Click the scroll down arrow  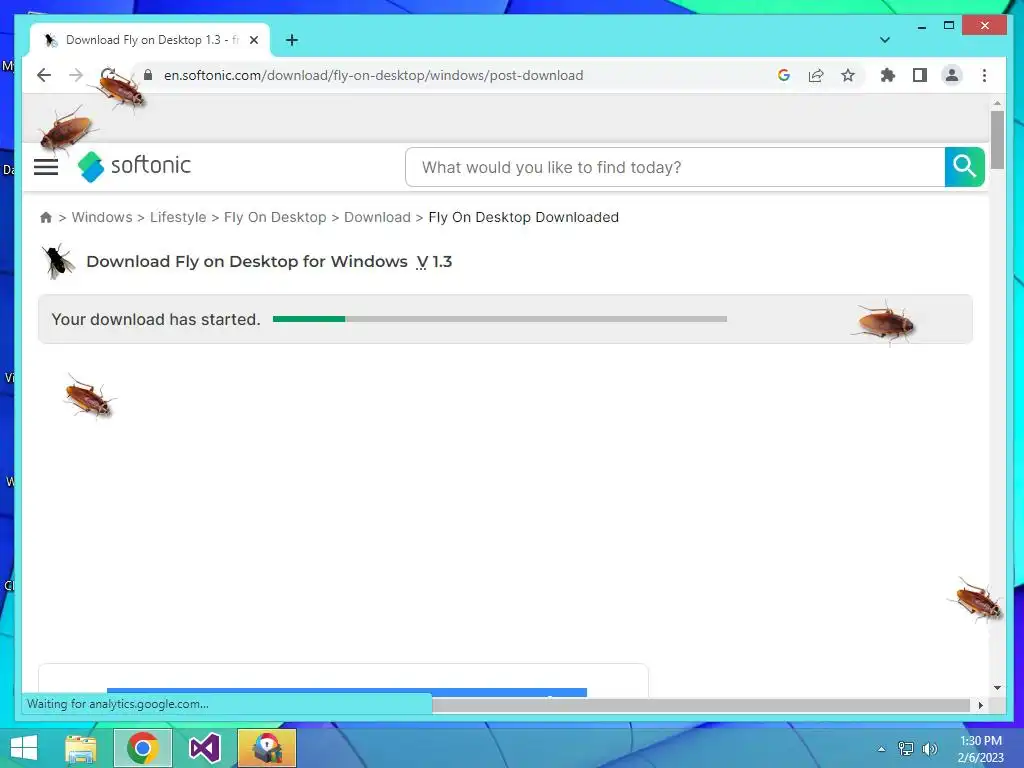coord(997,687)
